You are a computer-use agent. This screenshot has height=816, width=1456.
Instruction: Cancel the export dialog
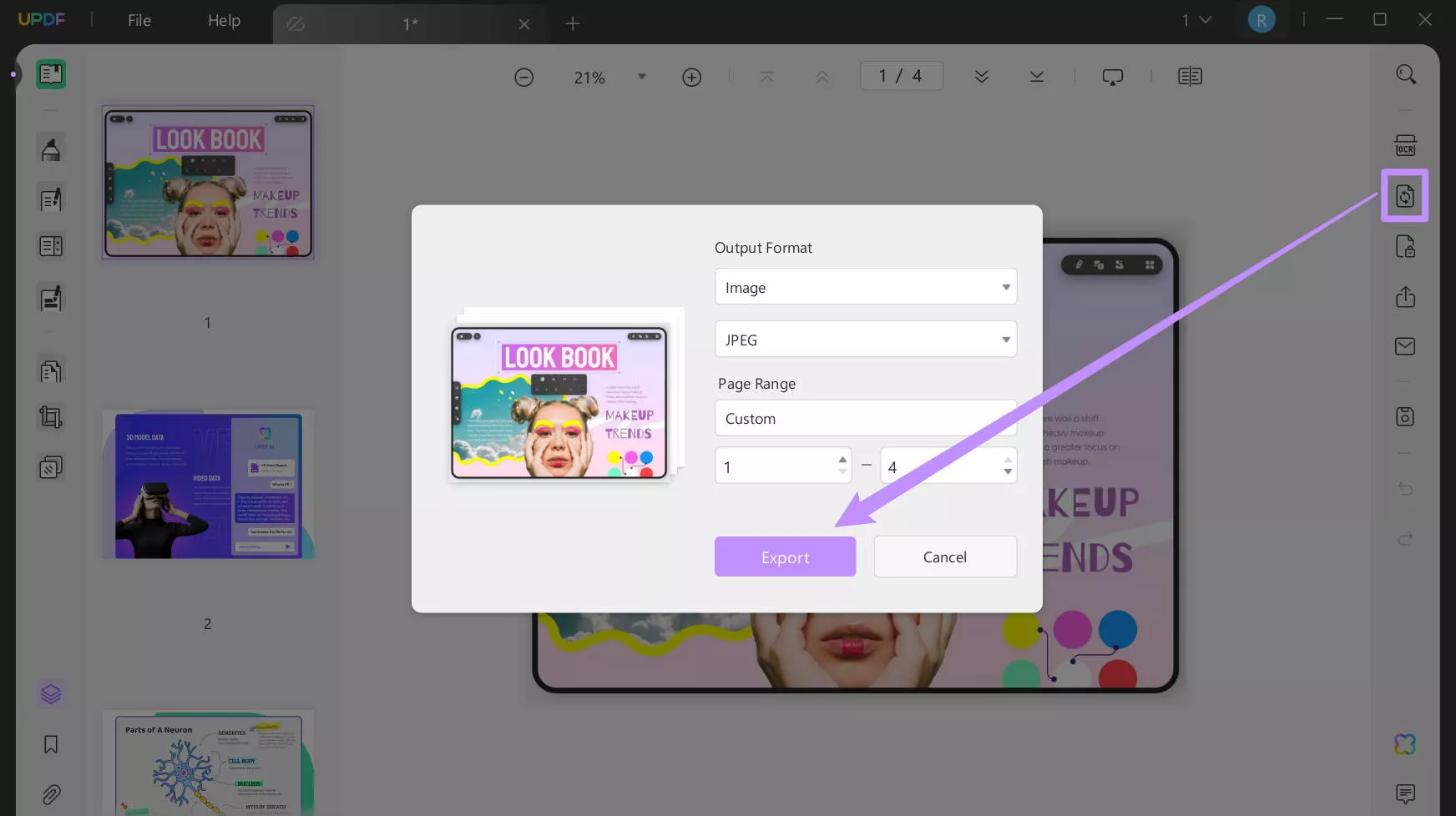tap(945, 557)
